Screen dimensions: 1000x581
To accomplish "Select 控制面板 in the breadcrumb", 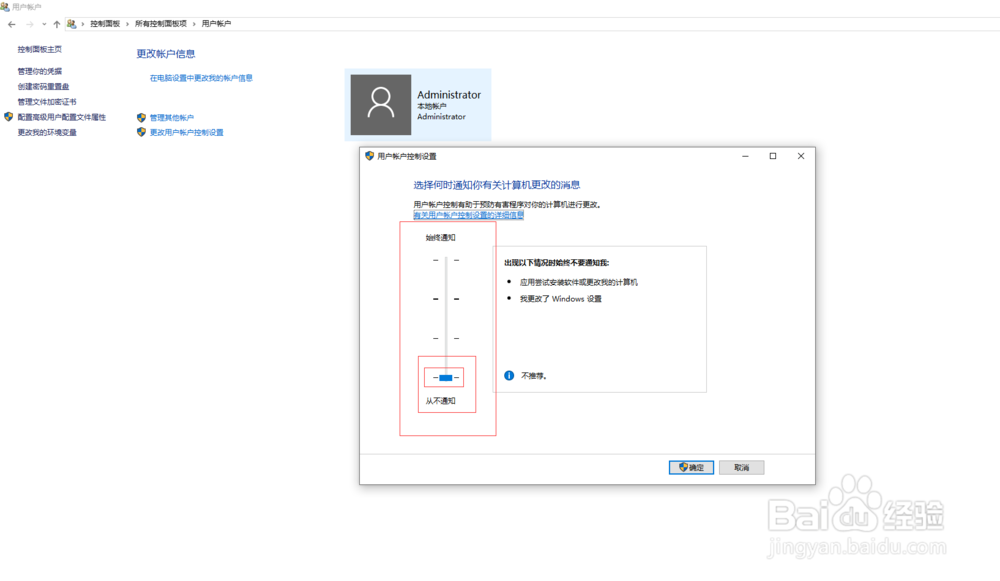I will point(105,24).
